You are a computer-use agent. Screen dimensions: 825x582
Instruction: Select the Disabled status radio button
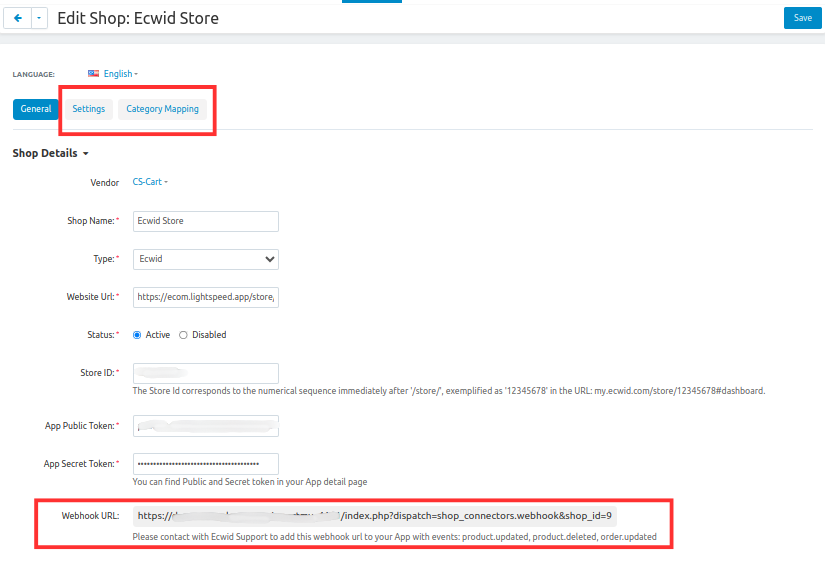pyautogui.click(x=183, y=335)
